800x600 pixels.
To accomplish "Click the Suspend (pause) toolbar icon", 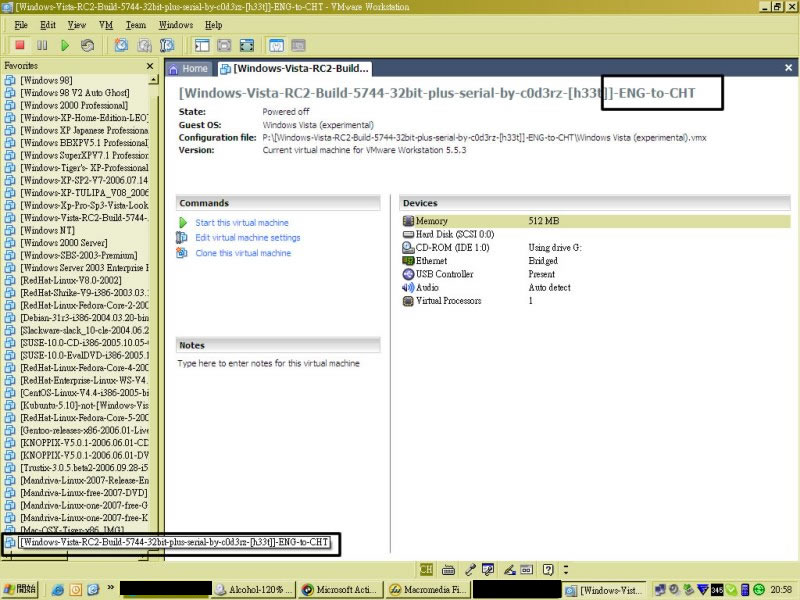I will point(42,45).
